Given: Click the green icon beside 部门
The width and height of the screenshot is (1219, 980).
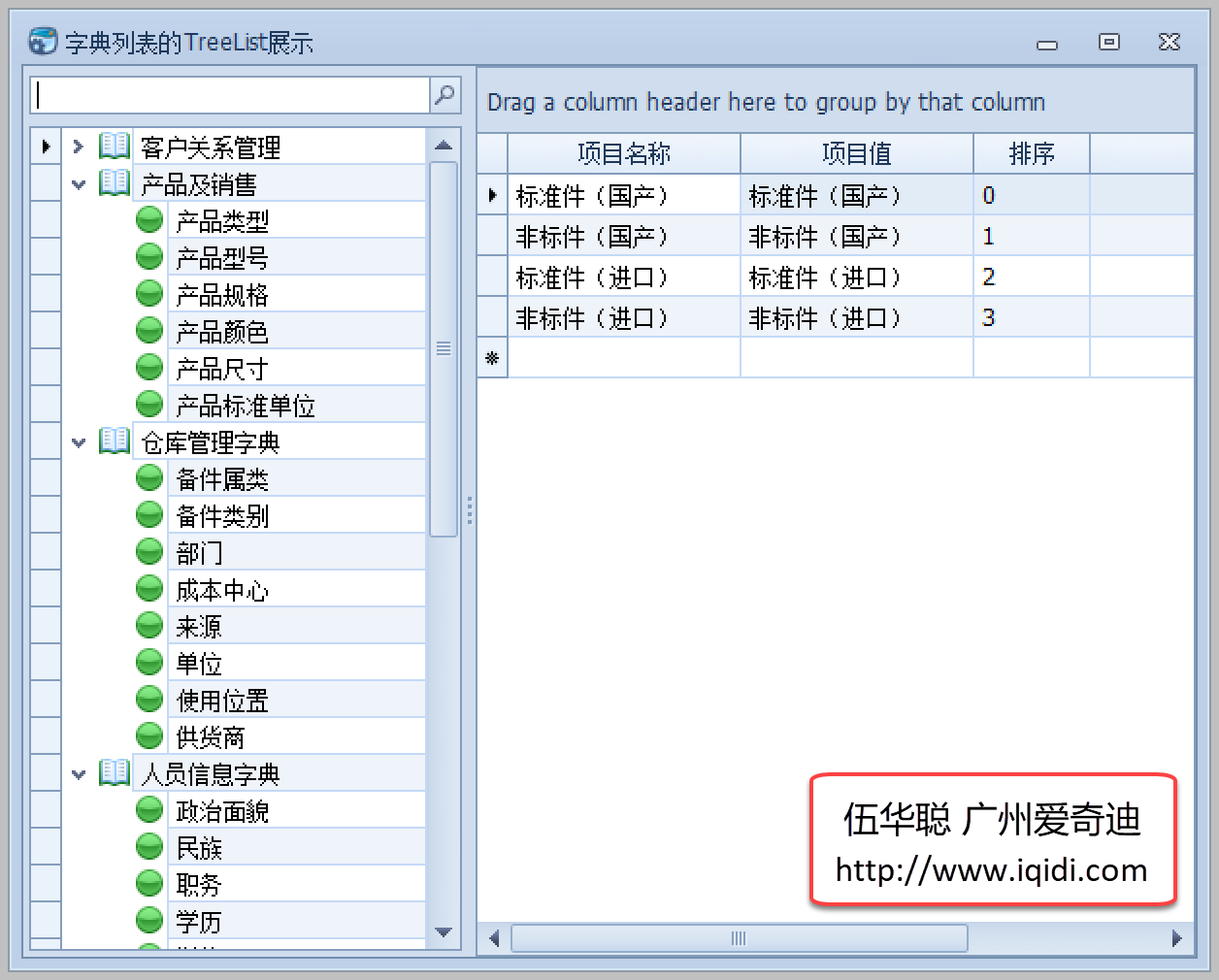Looking at the screenshot, I should 149,552.
